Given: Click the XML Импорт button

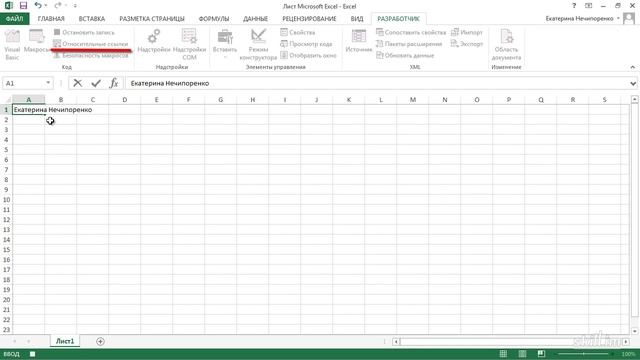Looking at the screenshot, I should [467, 32].
